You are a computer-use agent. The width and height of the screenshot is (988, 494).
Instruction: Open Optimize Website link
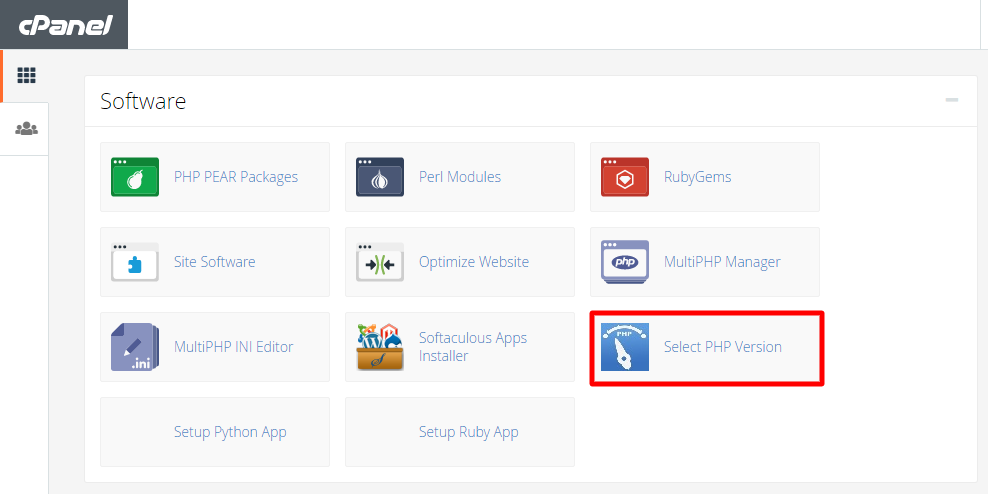coord(474,262)
